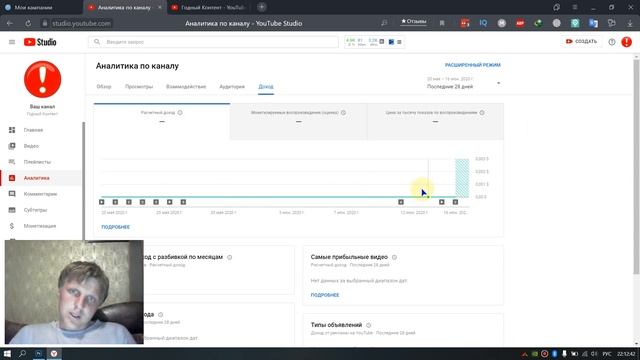Reload the page with the browser refresh icon
640x360 pixels.
click(28, 23)
